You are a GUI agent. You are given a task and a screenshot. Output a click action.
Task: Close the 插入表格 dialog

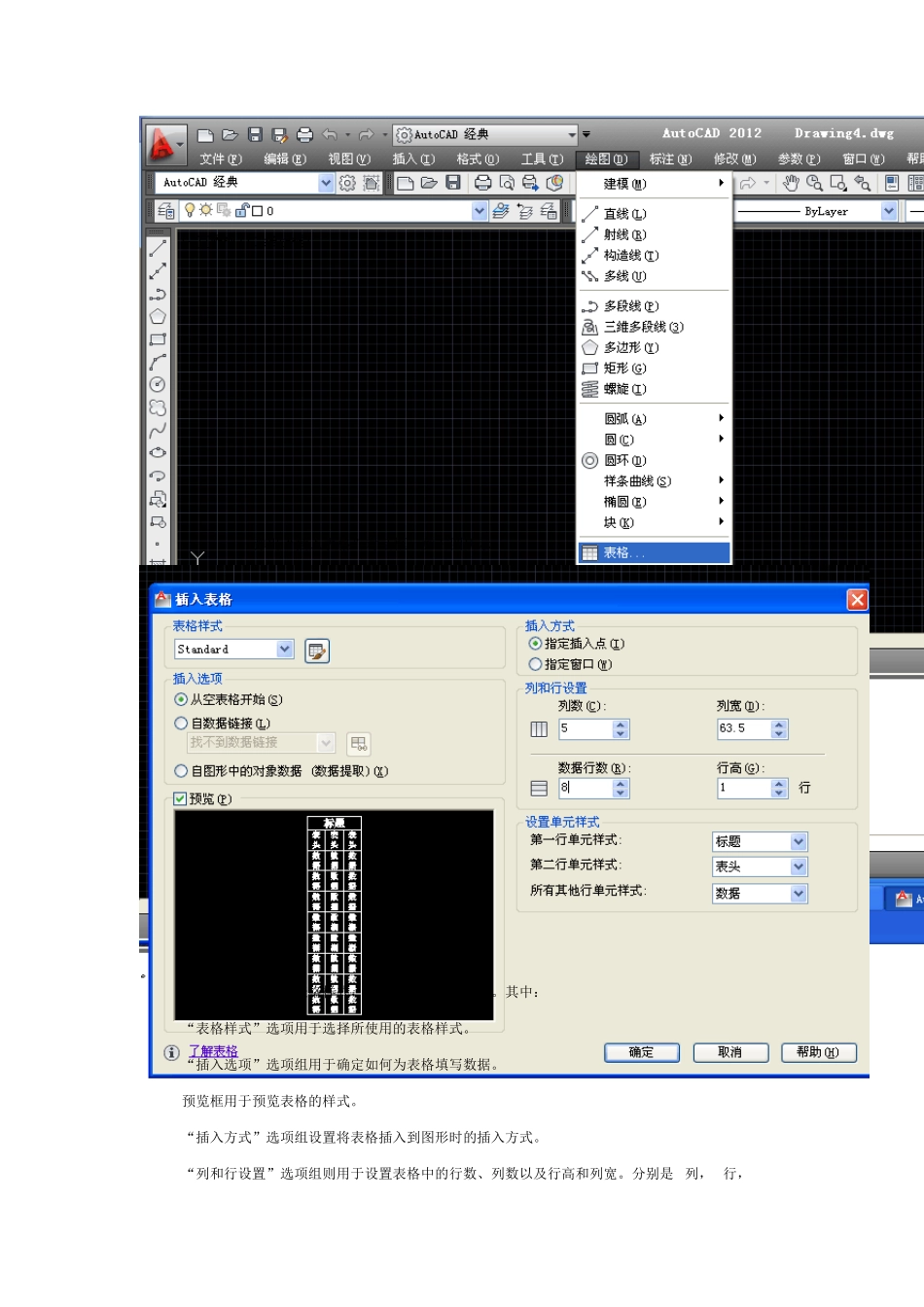(857, 600)
